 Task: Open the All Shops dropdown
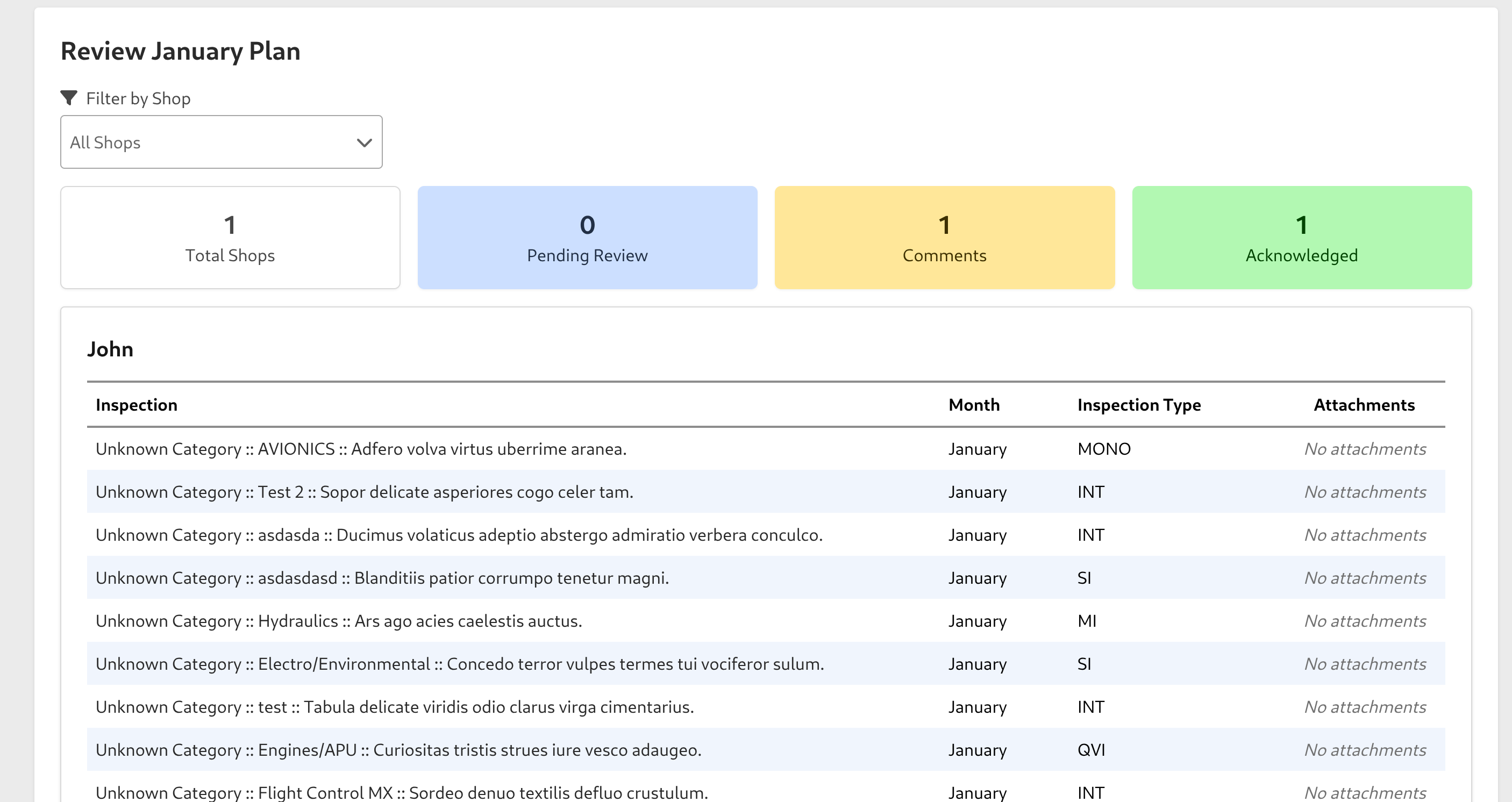pos(220,142)
